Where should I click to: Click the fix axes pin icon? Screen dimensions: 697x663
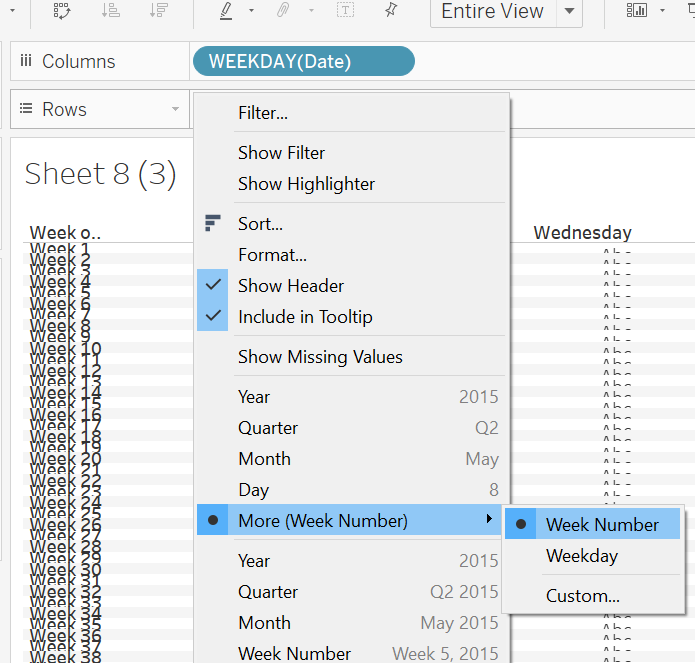click(x=391, y=10)
